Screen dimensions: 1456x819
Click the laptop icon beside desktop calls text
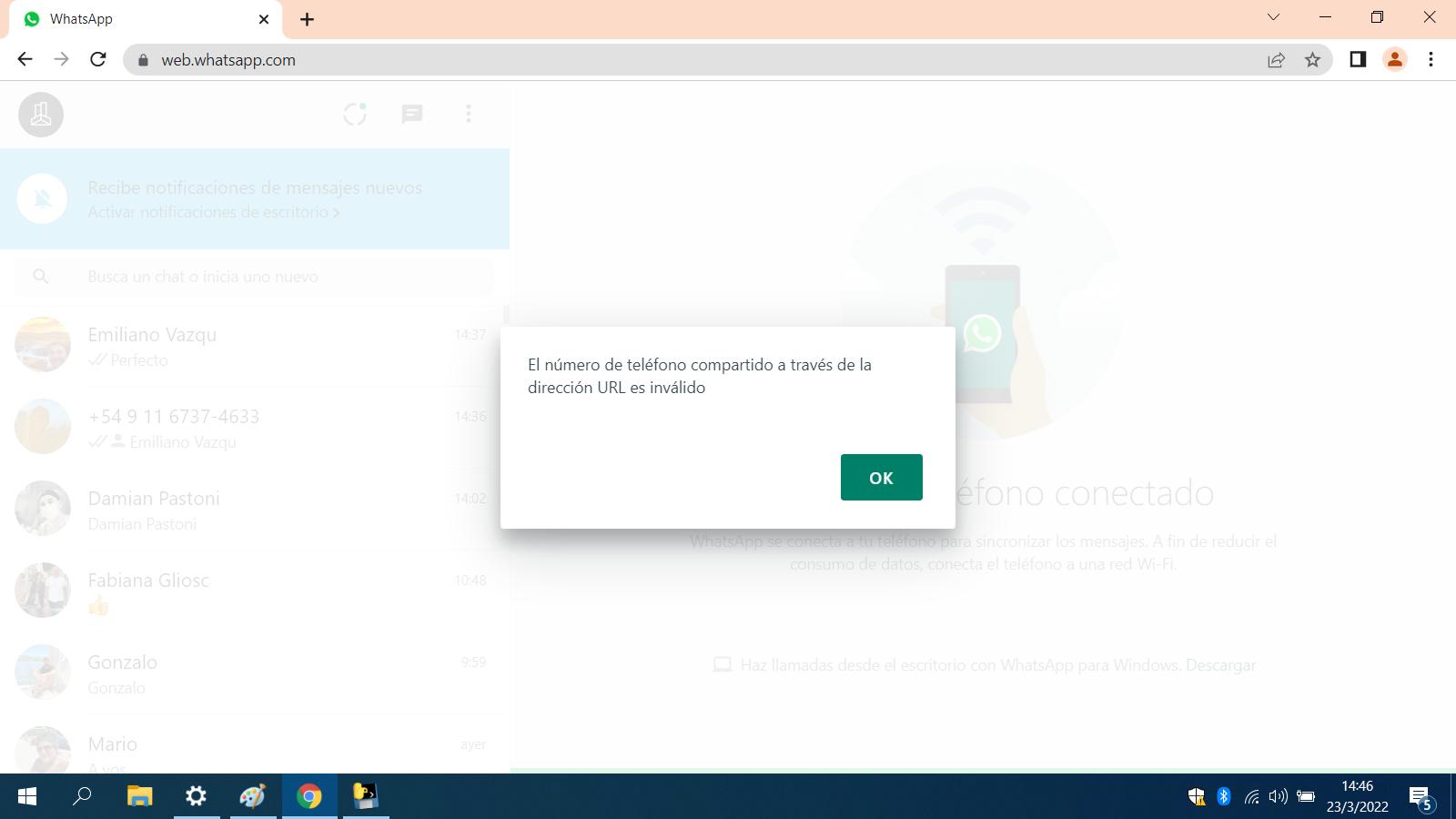click(x=722, y=665)
